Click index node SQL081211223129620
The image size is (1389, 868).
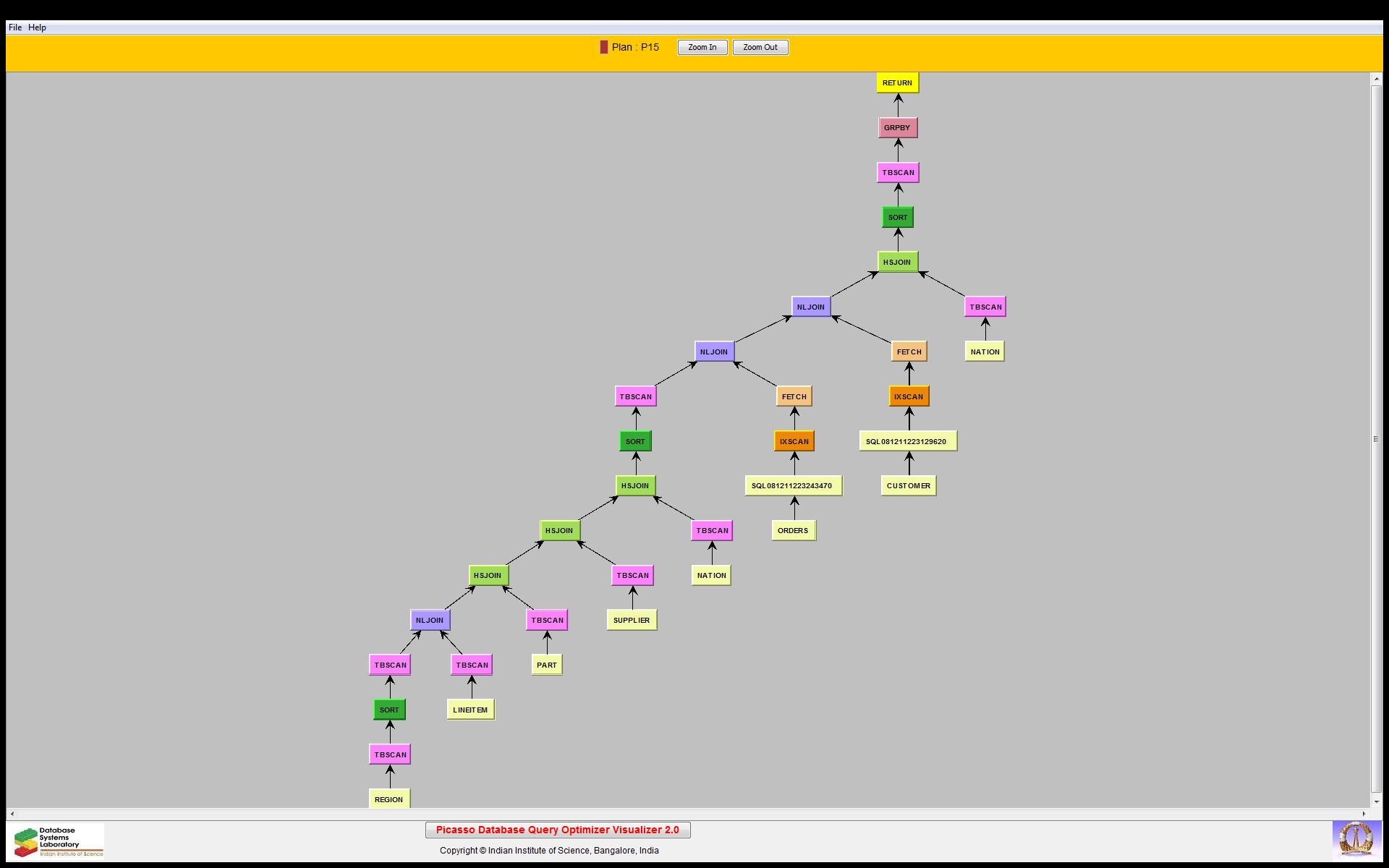907,441
